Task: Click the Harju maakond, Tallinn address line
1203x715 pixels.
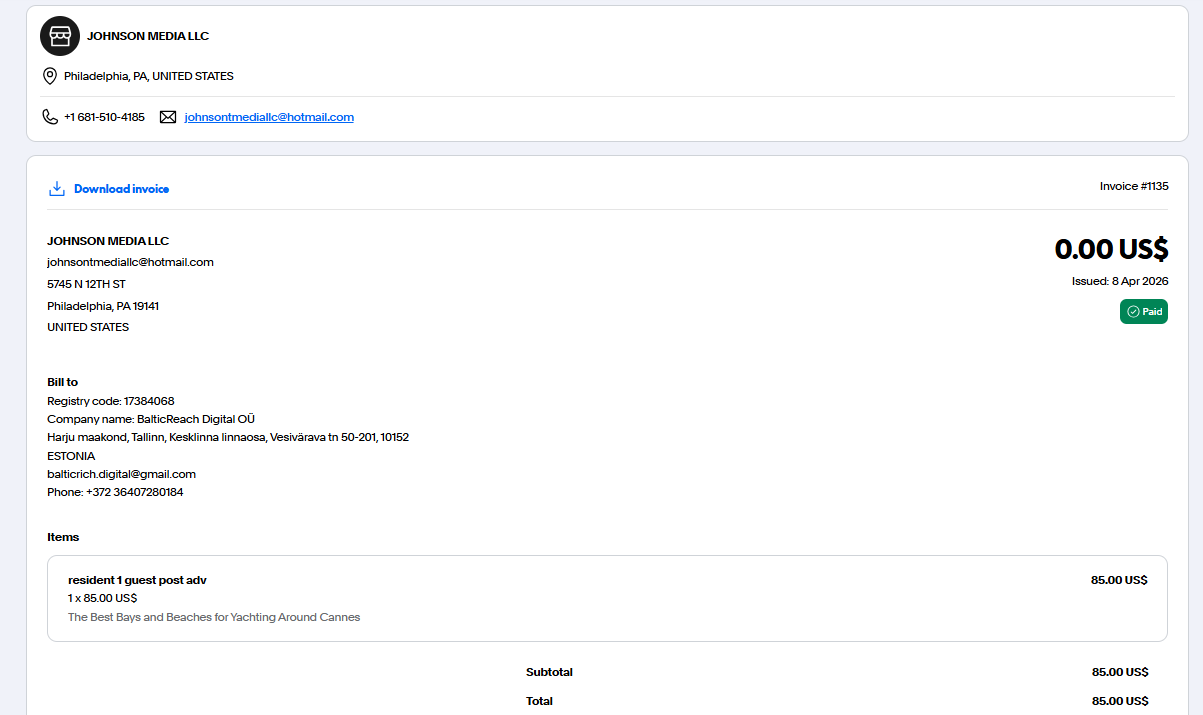Action: click(228, 437)
